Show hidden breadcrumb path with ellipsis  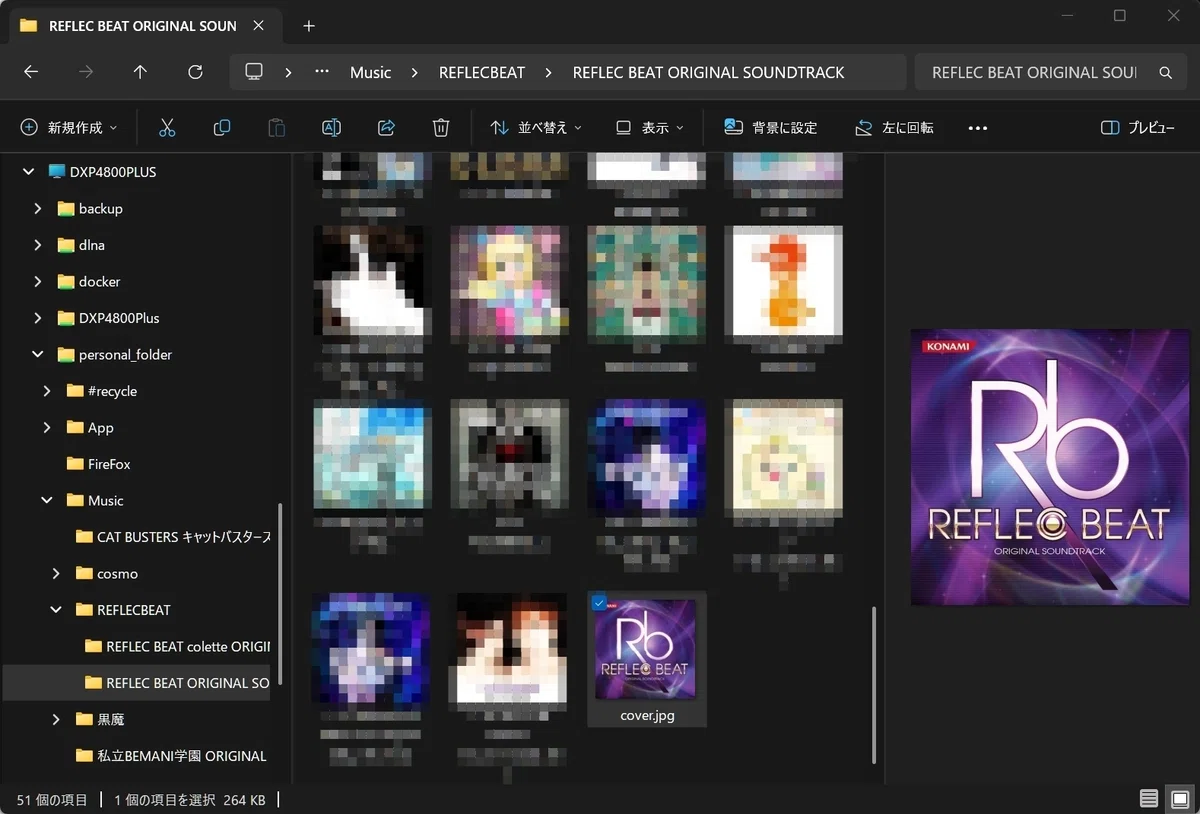[x=321, y=72]
